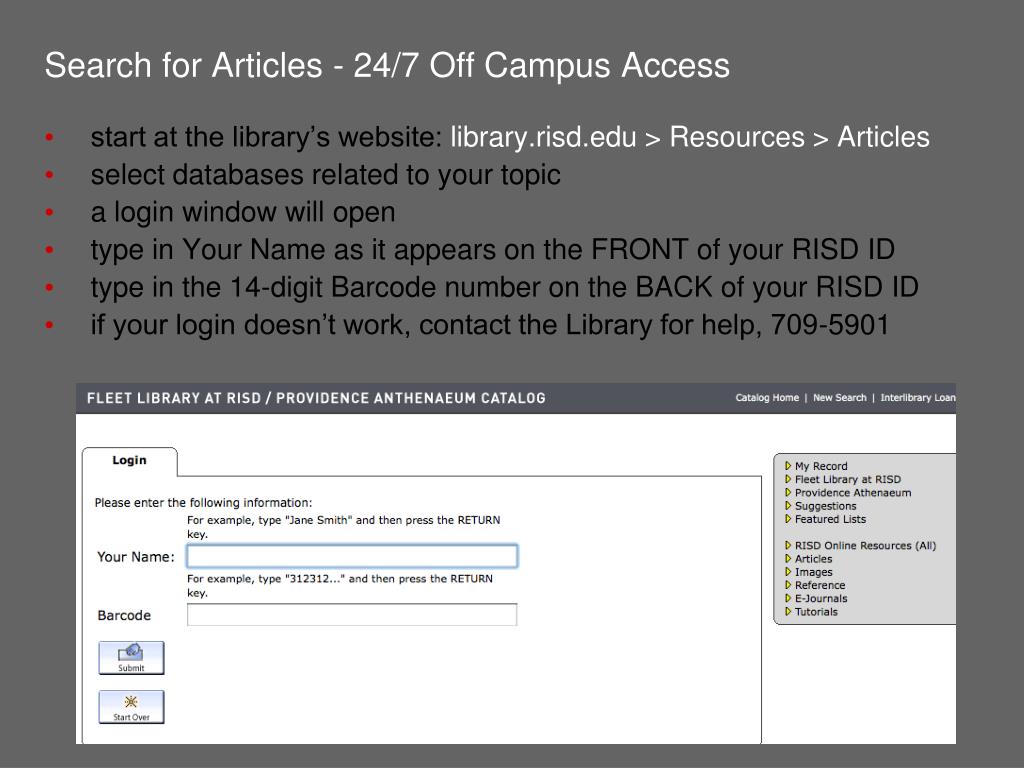Click the Start Over button
The width and height of the screenshot is (1024, 768).
131,707
